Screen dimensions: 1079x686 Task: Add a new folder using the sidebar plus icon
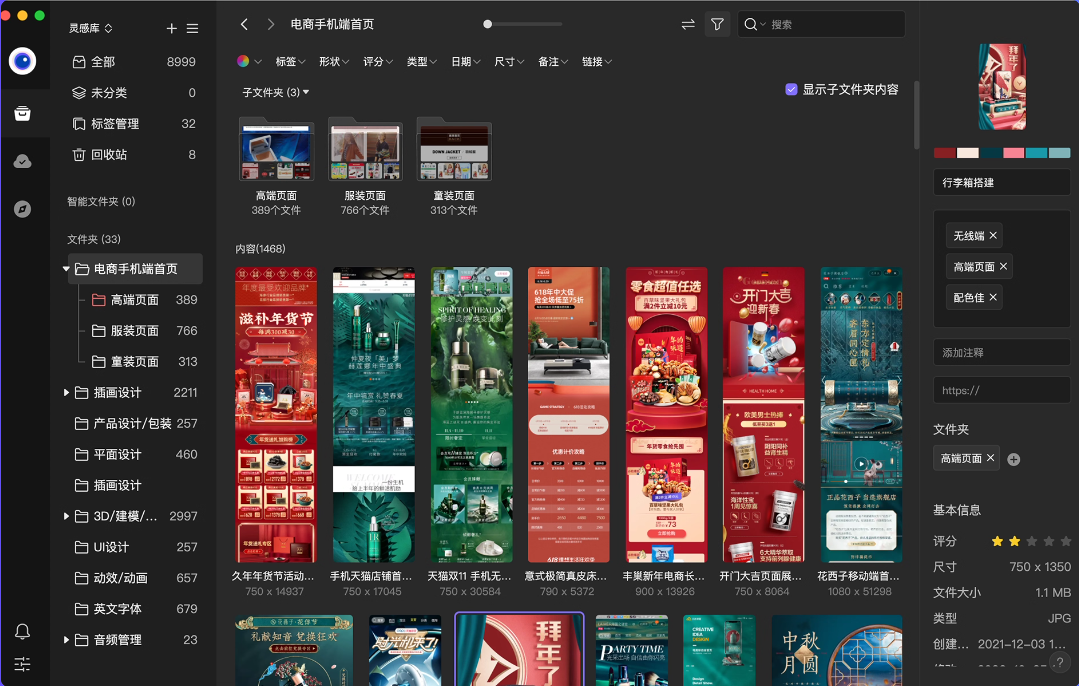(x=171, y=29)
